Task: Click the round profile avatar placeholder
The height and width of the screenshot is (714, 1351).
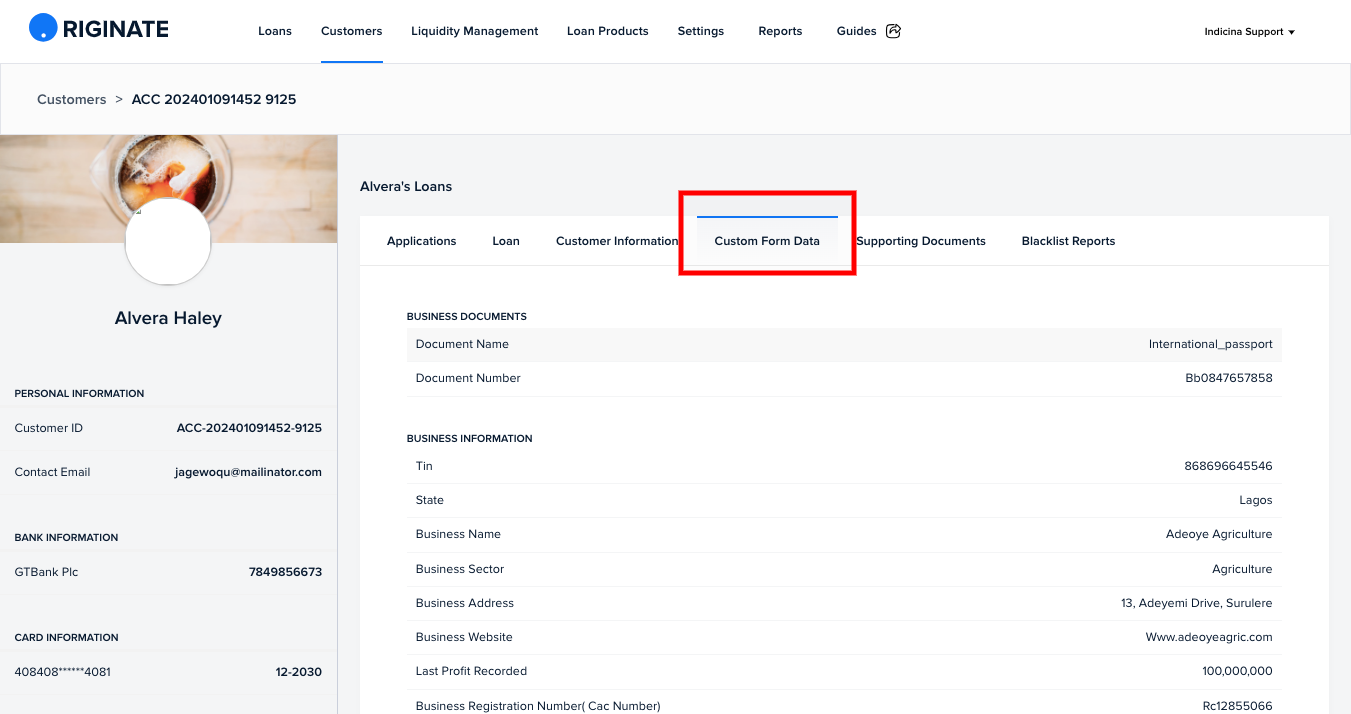Action: [168, 242]
